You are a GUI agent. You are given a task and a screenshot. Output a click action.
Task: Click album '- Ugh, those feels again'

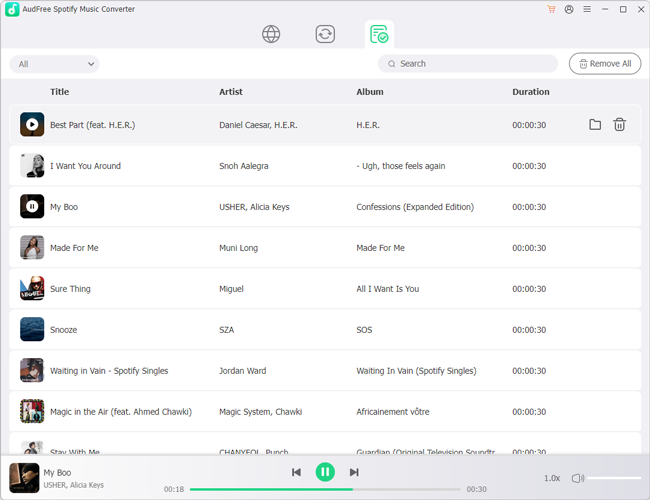[401, 166]
